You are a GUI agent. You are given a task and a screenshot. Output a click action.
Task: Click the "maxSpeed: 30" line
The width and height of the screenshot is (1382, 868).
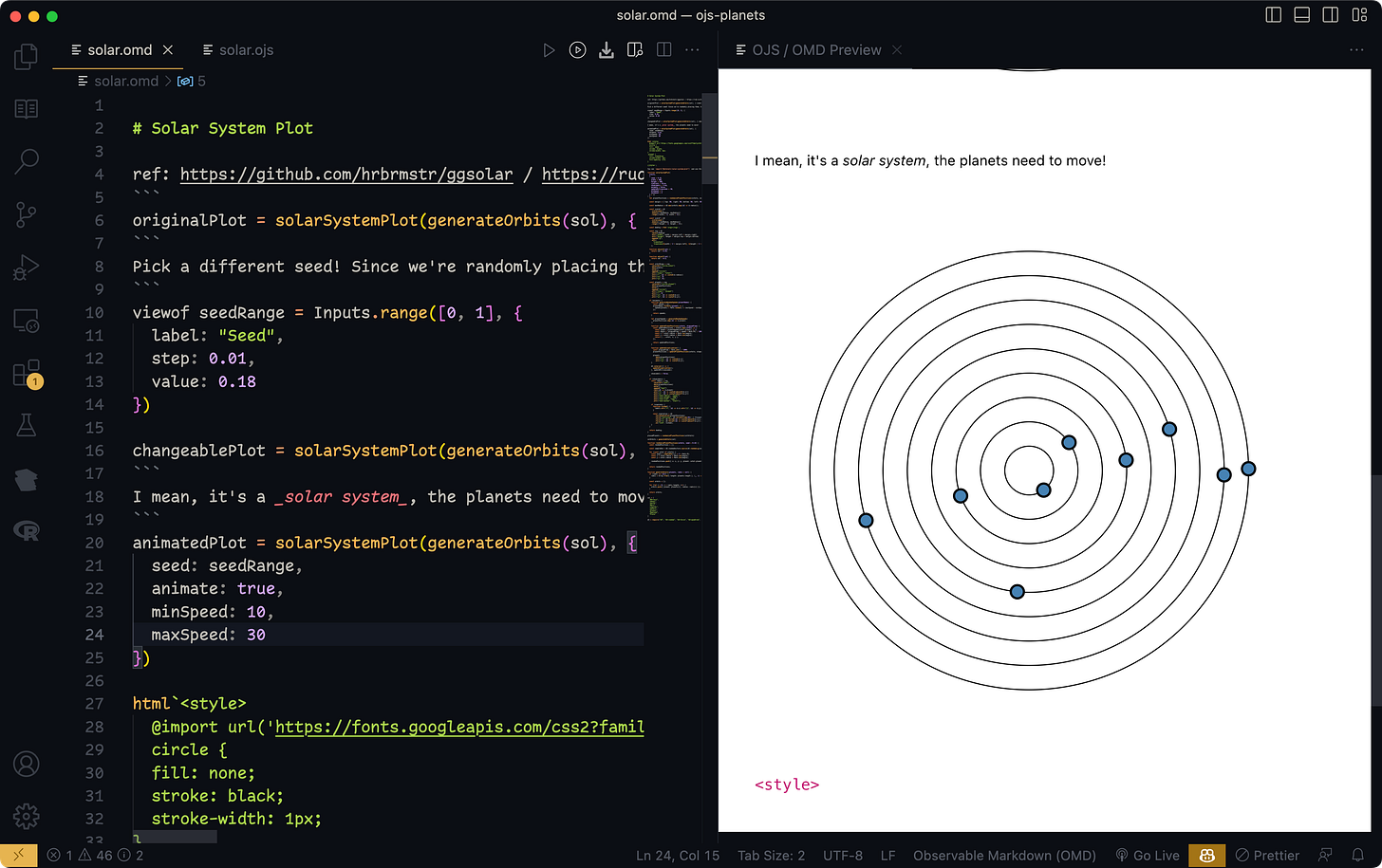(209, 635)
